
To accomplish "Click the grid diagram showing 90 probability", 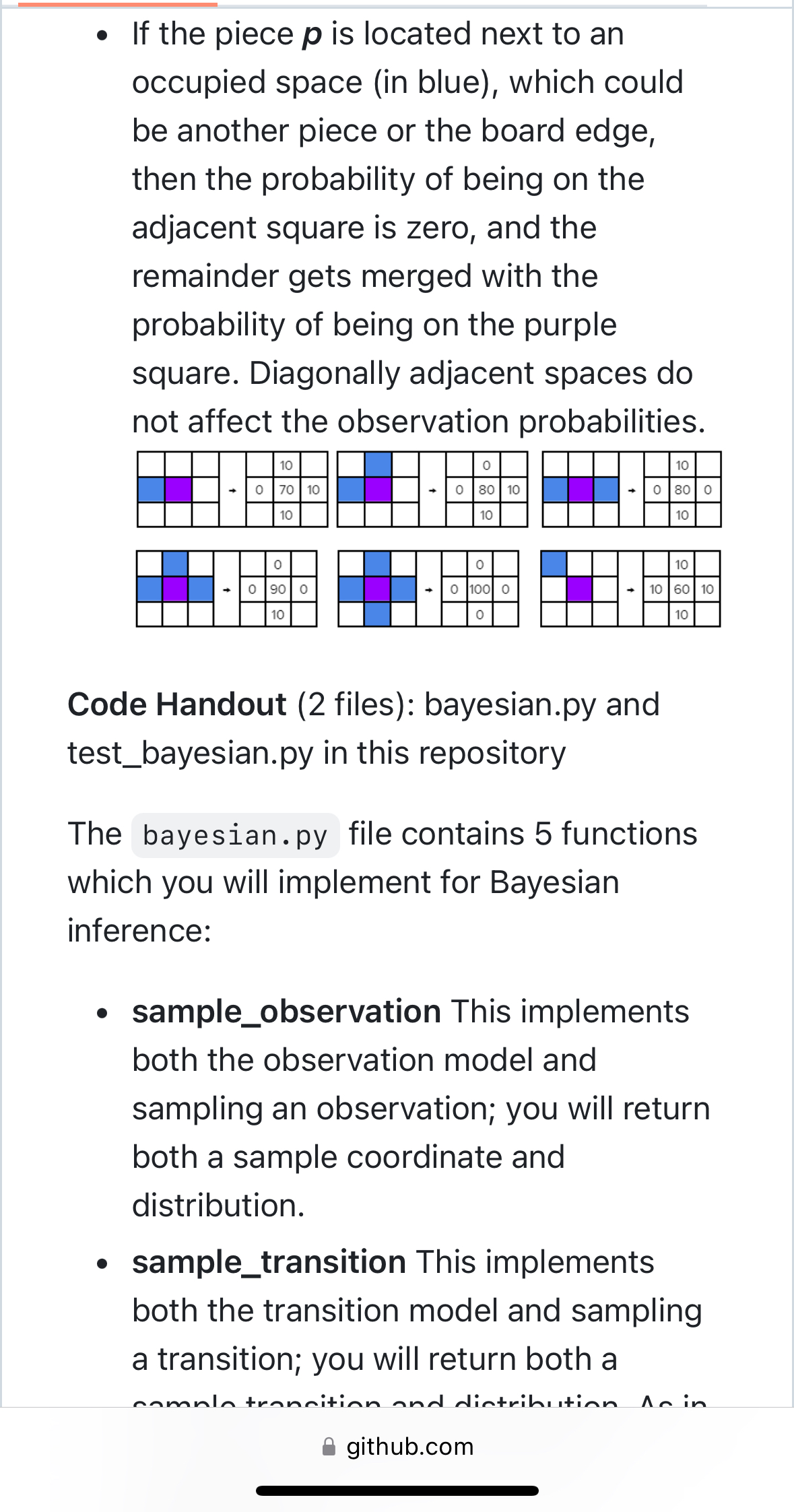I will coord(227,589).
